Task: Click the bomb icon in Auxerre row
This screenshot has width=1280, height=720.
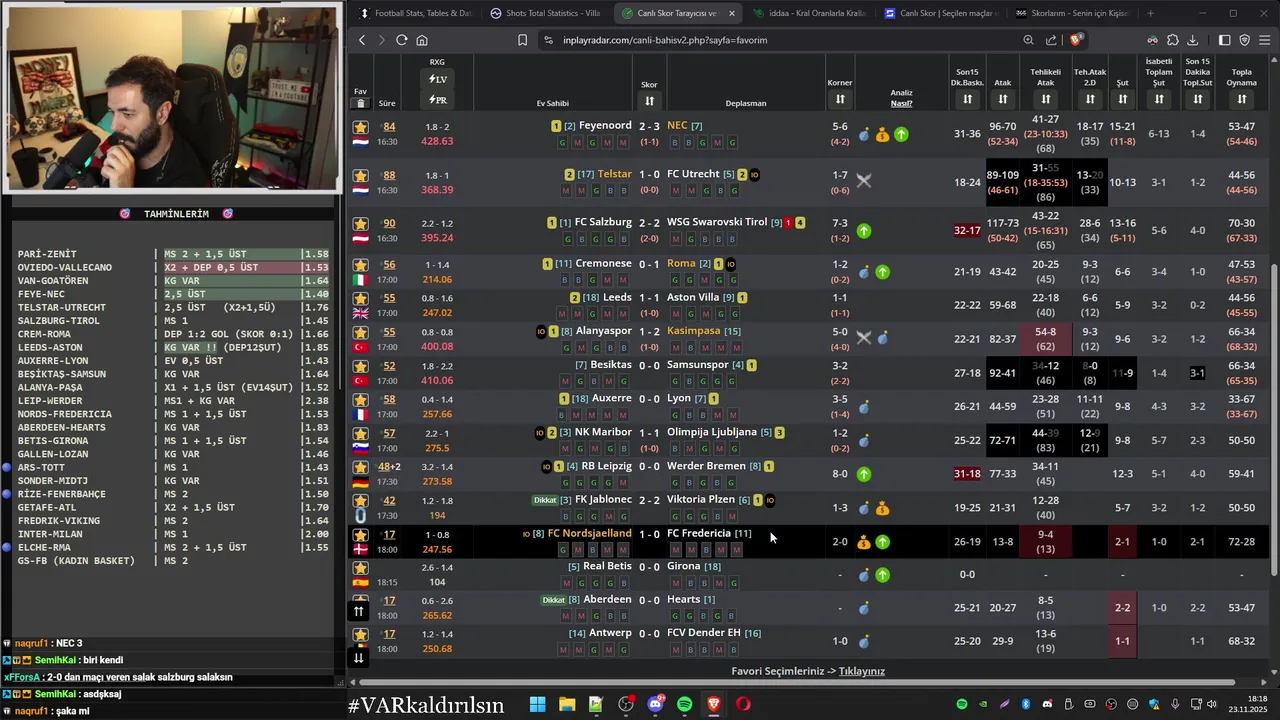Action: click(864, 407)
